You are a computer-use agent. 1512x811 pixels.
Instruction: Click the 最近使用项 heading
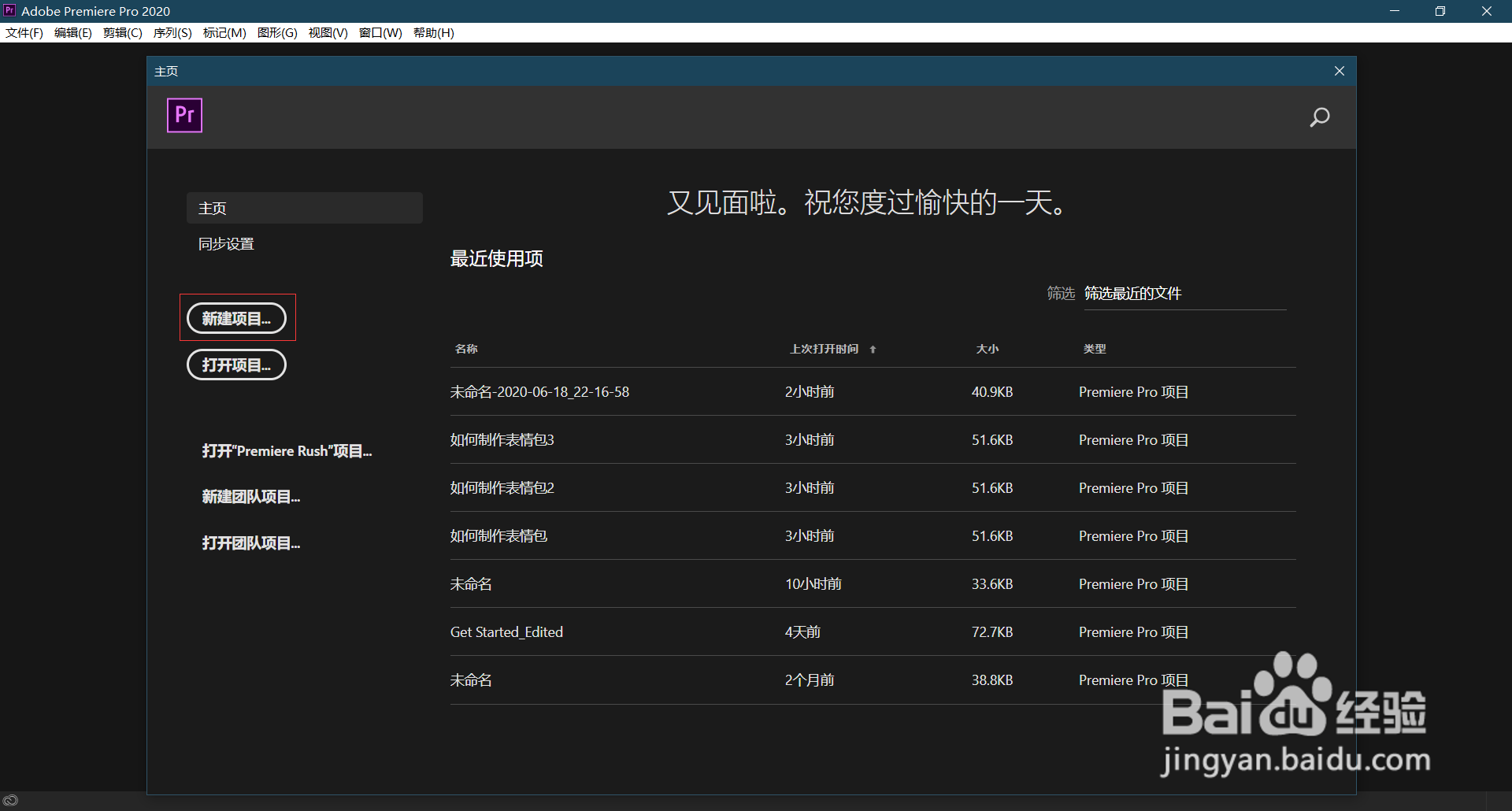[x=497, y=258]
